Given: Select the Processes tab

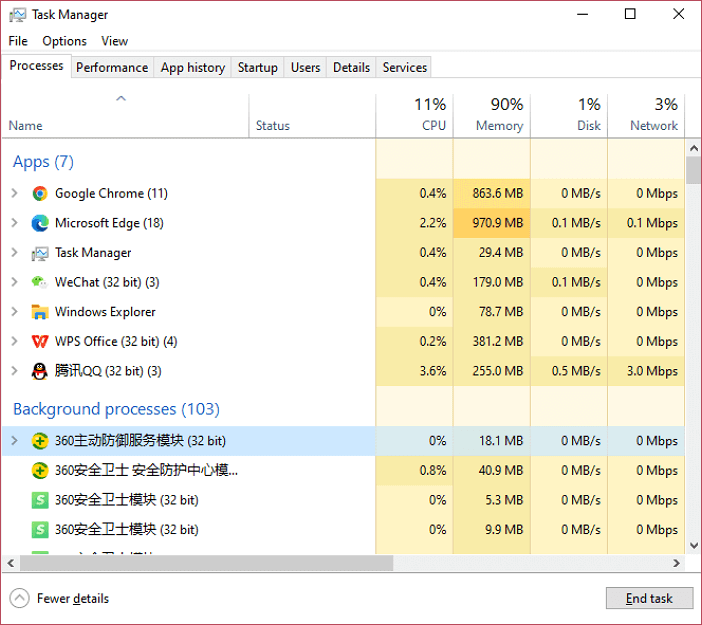Looking at the screenshot, I should pos(36,66).
